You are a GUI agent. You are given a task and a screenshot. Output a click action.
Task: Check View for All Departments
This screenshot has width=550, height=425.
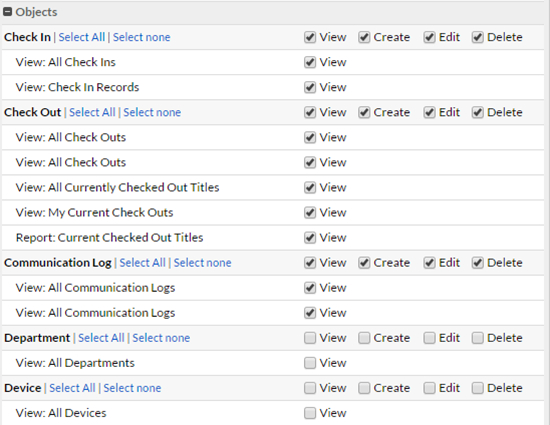coord(310,363)
